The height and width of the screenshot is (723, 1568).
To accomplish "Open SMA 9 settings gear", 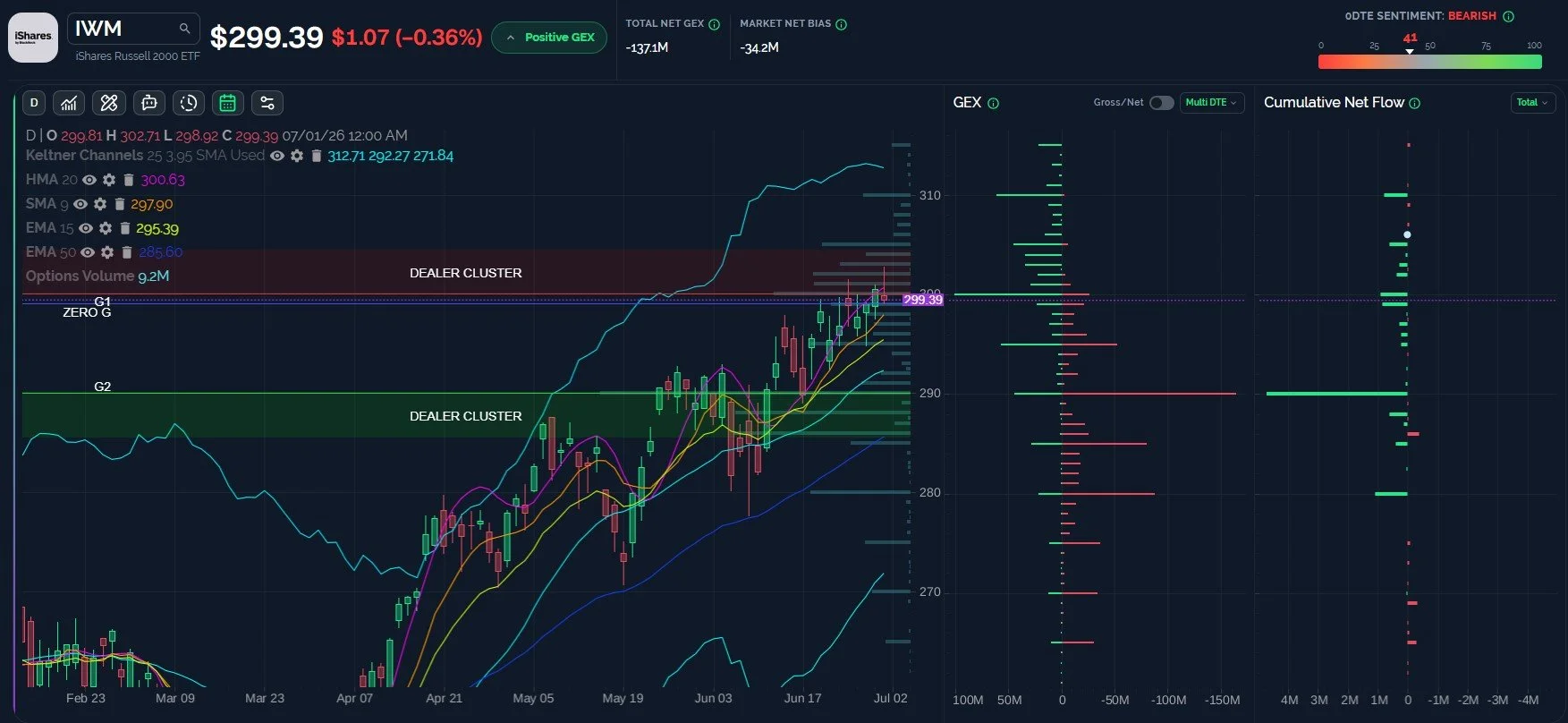I will tap(100, 204).
